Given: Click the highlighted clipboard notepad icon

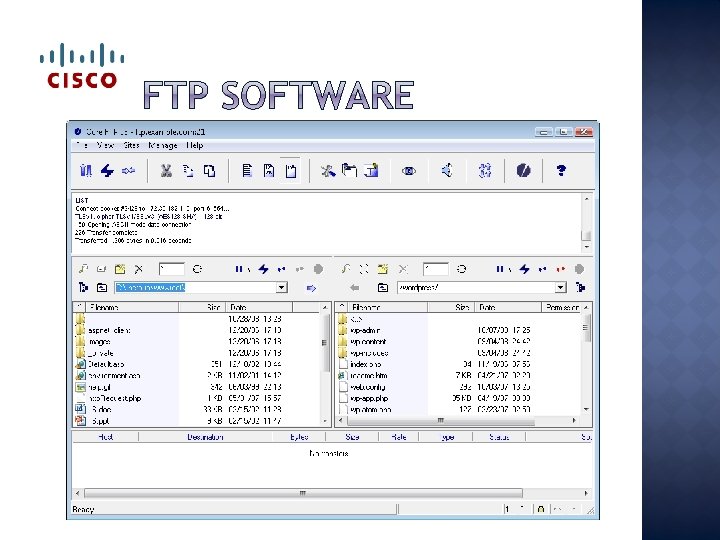Looking at the screenshot, I should [291, 171].
